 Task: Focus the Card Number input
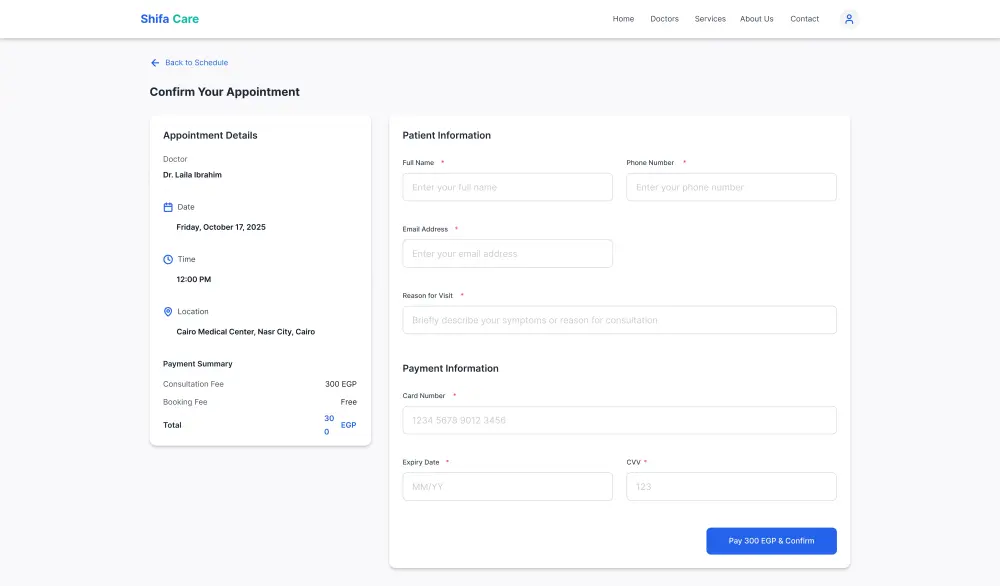[619, 420]
